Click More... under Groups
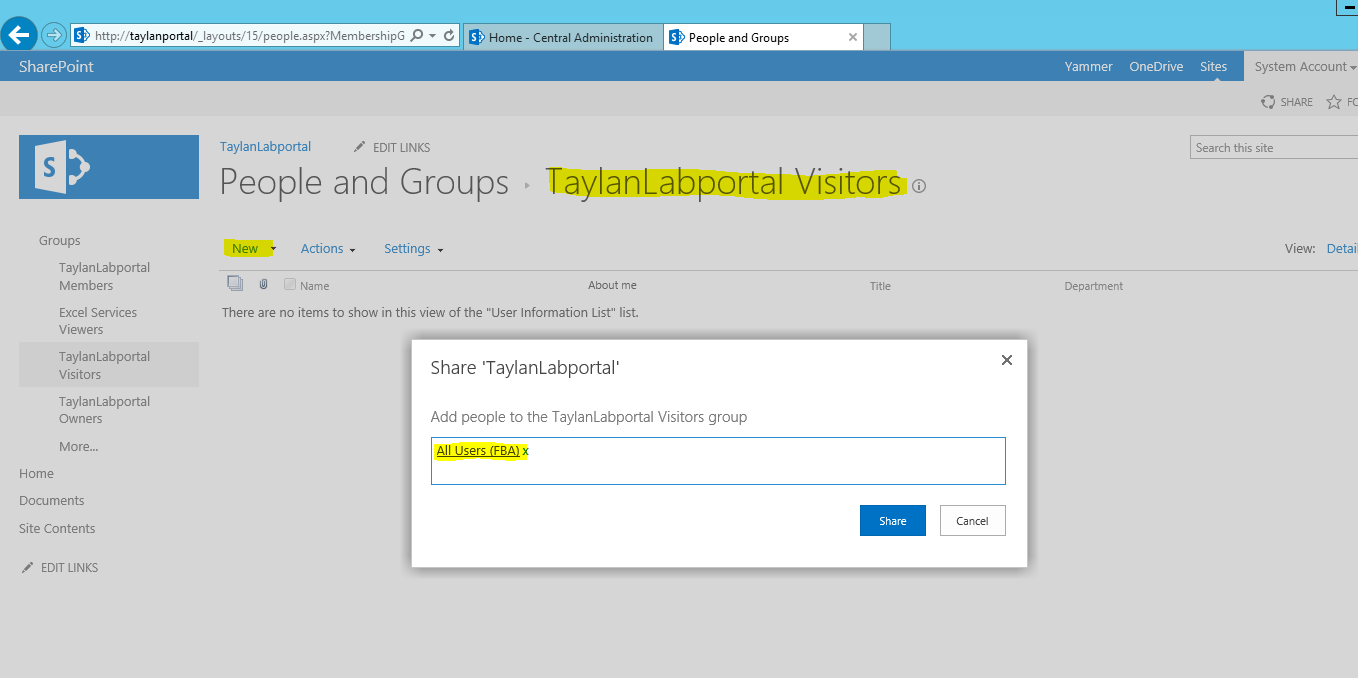 tap(78, 447)
